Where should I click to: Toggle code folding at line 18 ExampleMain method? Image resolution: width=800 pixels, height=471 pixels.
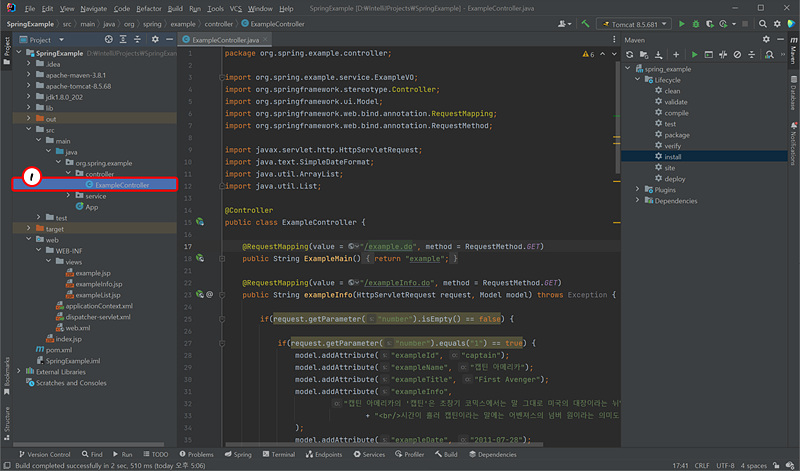(222, 259)
